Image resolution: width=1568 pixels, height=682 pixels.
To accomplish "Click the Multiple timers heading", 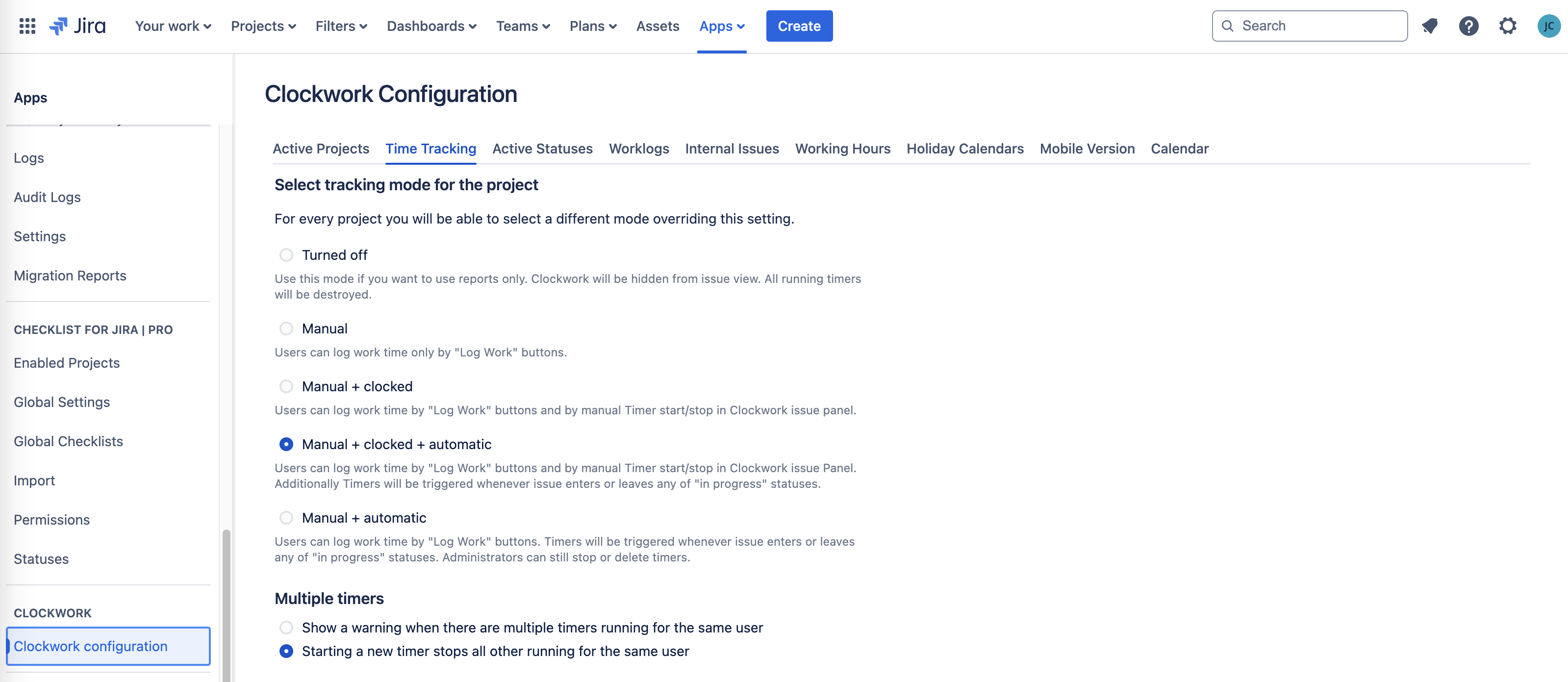I will click(329, 599).
